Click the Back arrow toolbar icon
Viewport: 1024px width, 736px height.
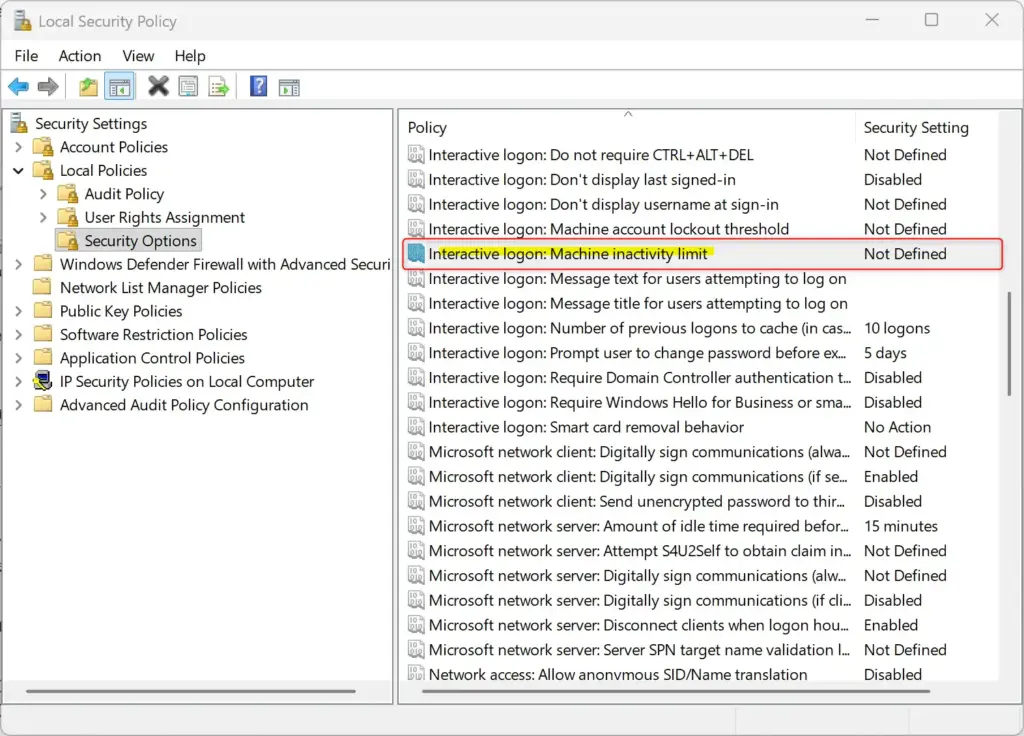[18, 86]
